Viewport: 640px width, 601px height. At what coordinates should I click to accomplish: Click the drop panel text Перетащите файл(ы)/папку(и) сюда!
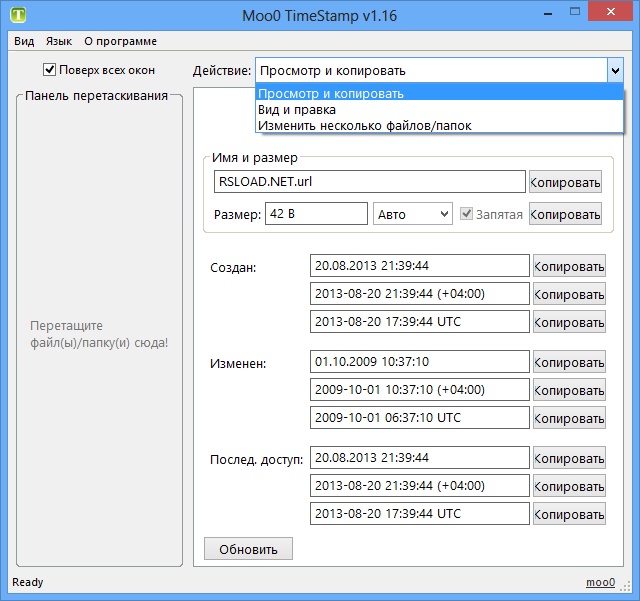point(99,334)
